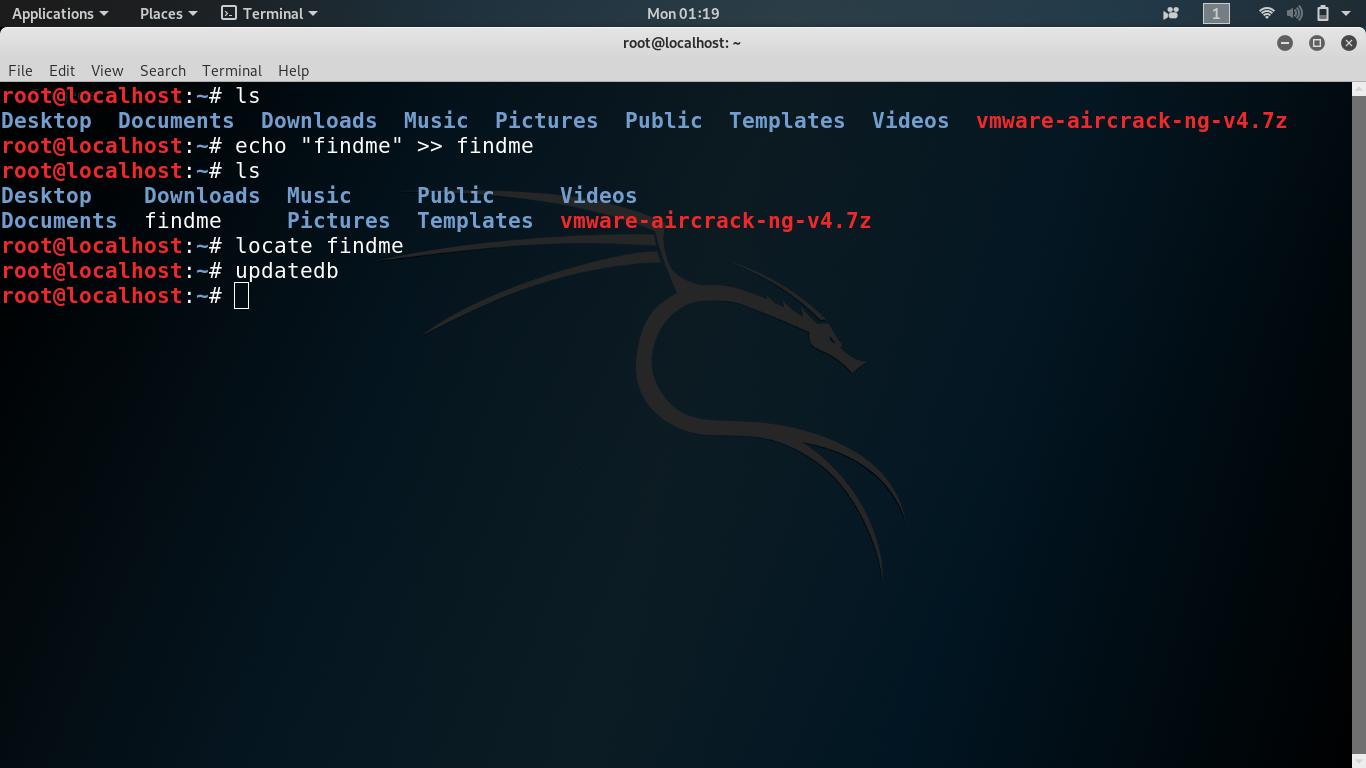The width and height of the screenshot is (1366, 768).
Task: Open the clock showing Mon 01:19
Action: [x=683, y=13]
